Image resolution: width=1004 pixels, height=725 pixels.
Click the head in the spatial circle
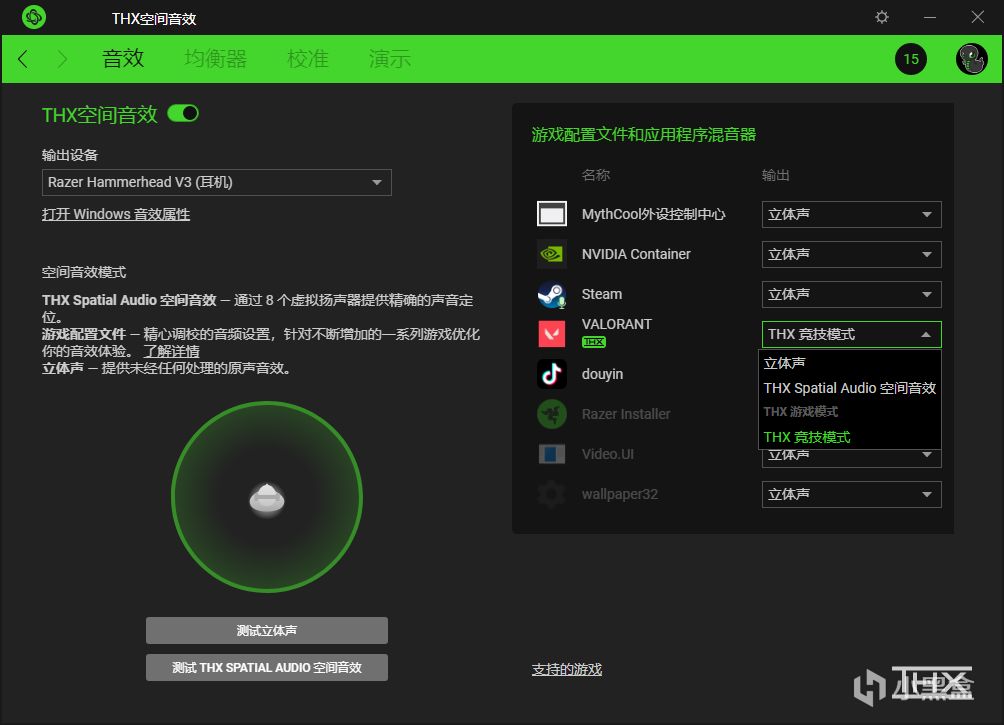[x=267, y=499]
